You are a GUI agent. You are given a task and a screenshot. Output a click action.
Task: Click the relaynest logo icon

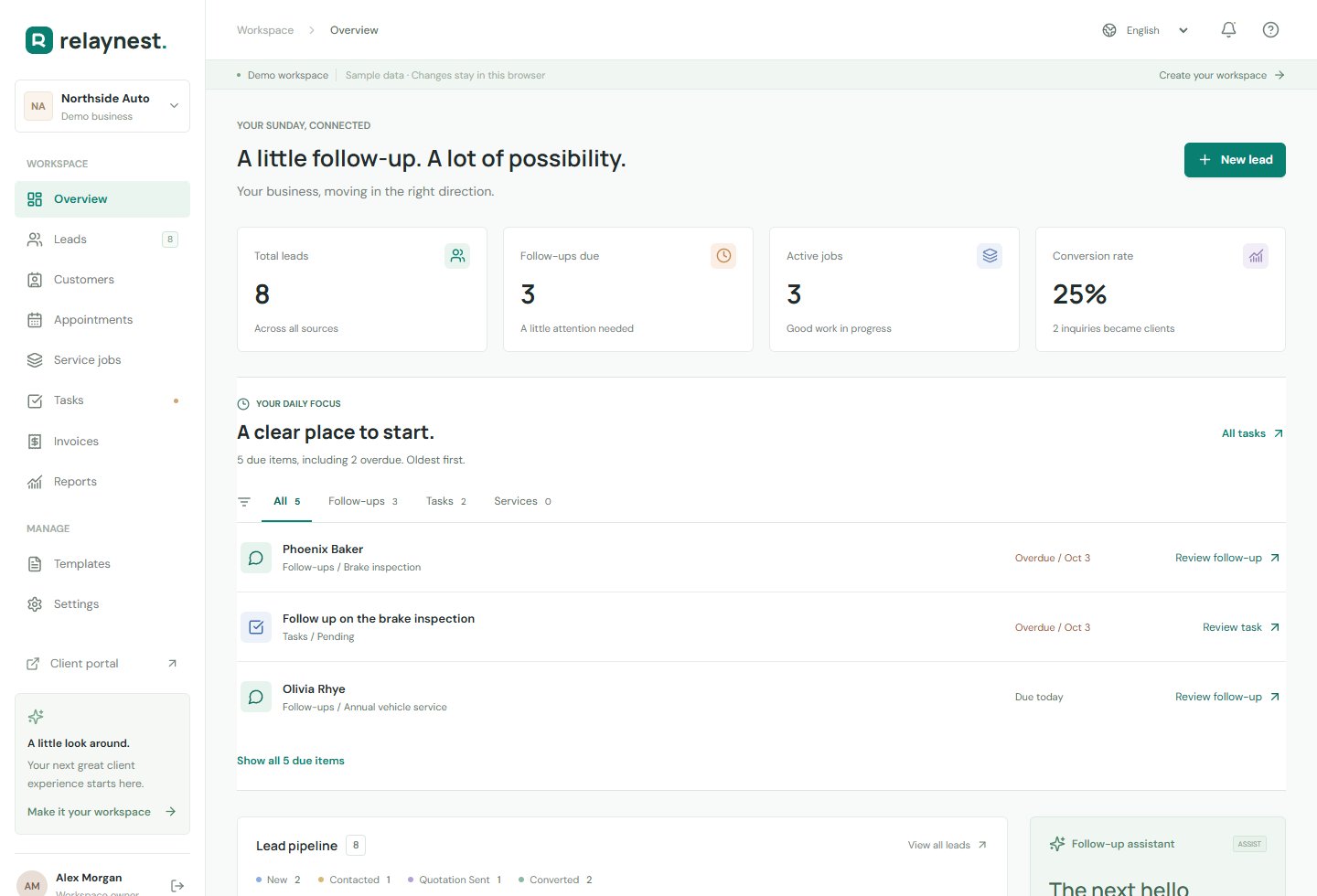tap(39, 40)
